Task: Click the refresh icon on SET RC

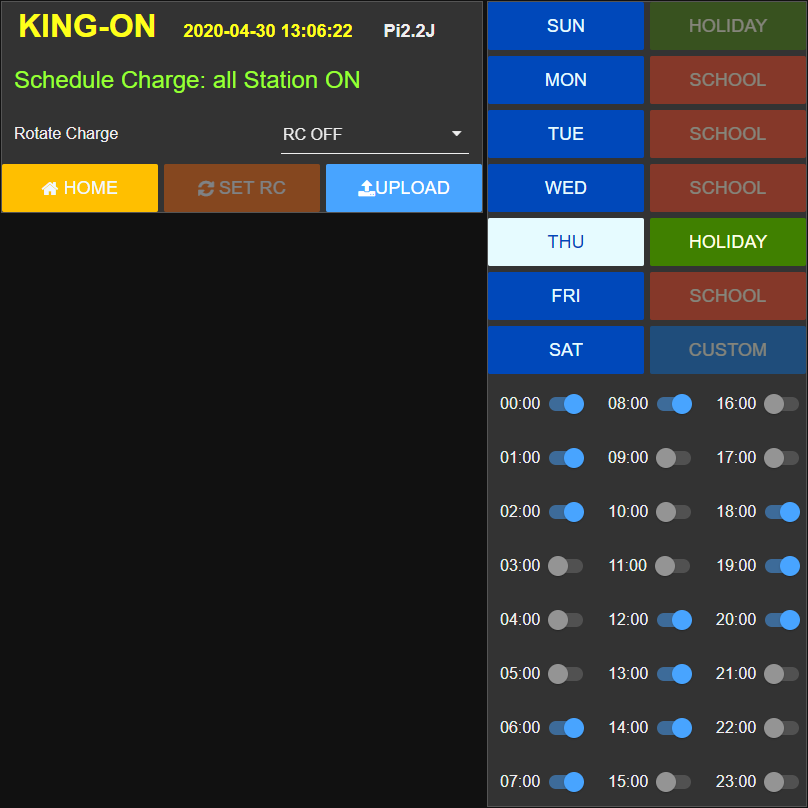Action: click(x=206, y=189)
